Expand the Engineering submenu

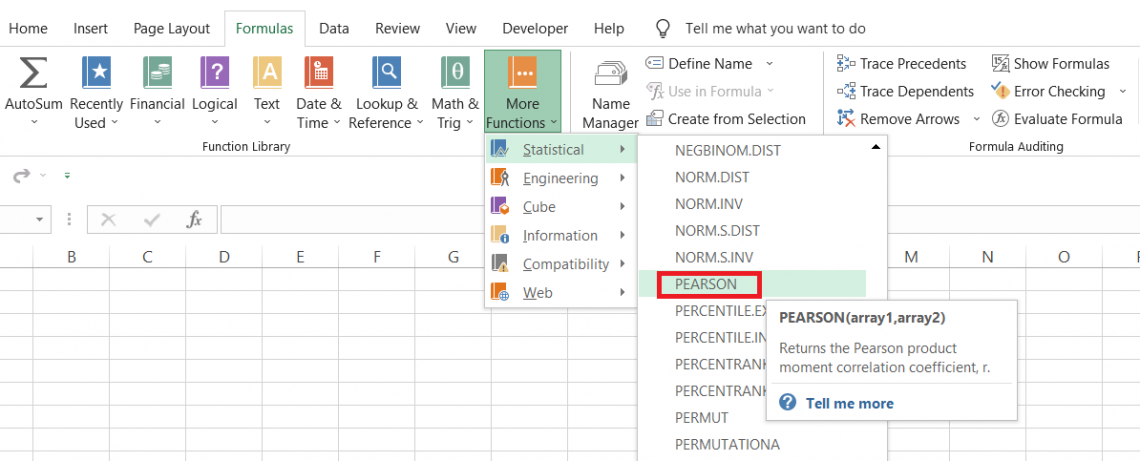click(560, 178)
